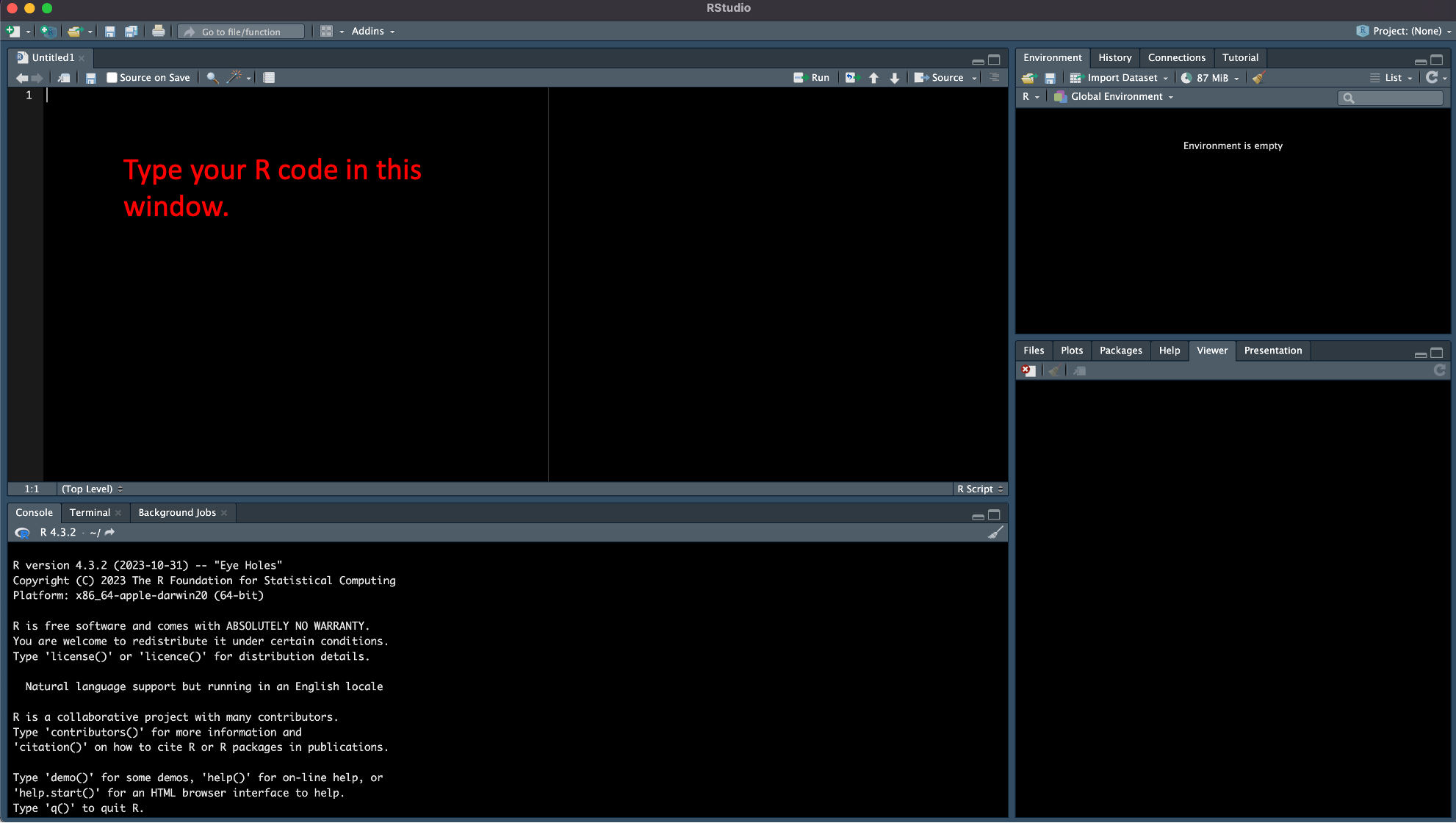
Task: Open the (Top Level) scope selector
Action: tap(92, 489)
